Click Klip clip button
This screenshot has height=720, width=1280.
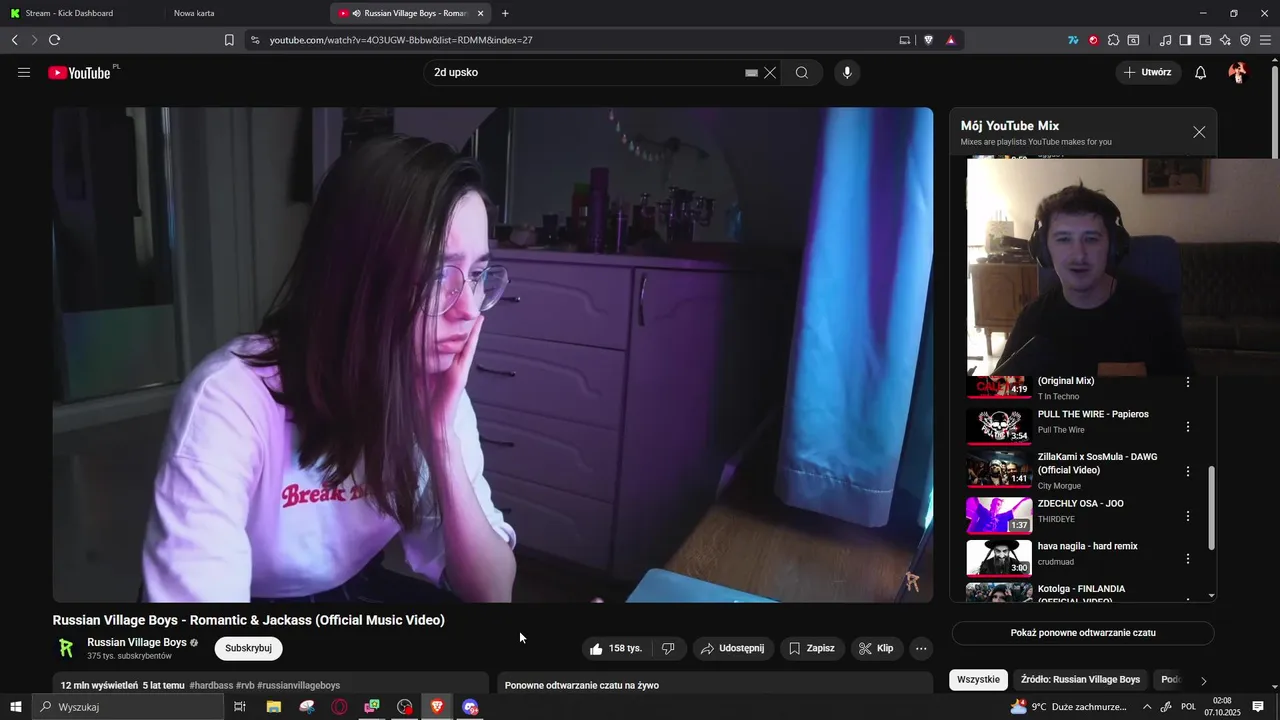(876, 648)
